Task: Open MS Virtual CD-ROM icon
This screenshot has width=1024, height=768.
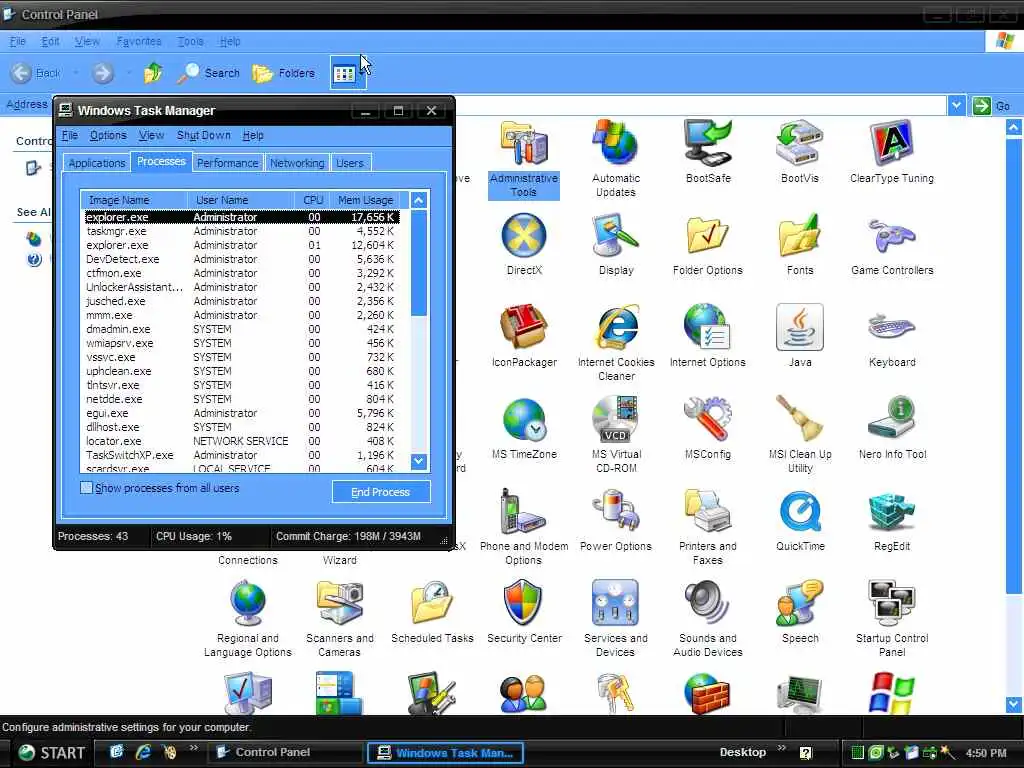Action: 616,435
